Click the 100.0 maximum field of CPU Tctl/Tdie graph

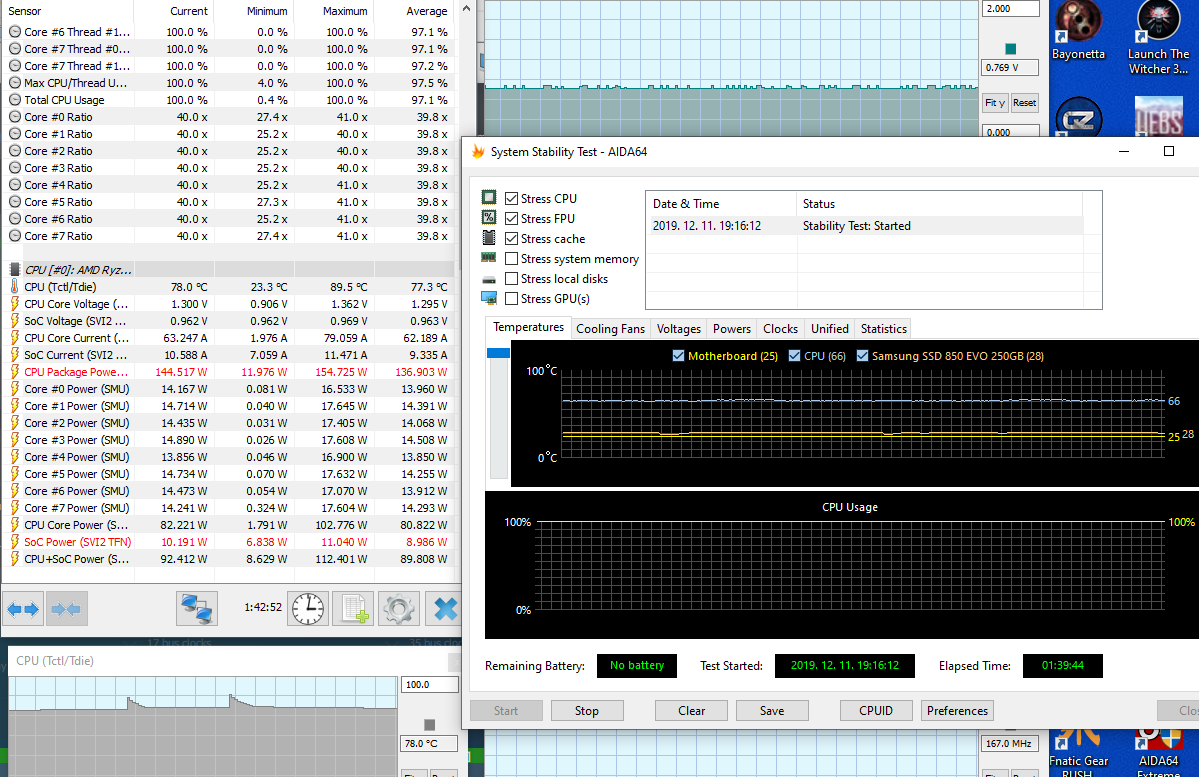[430, 684]
